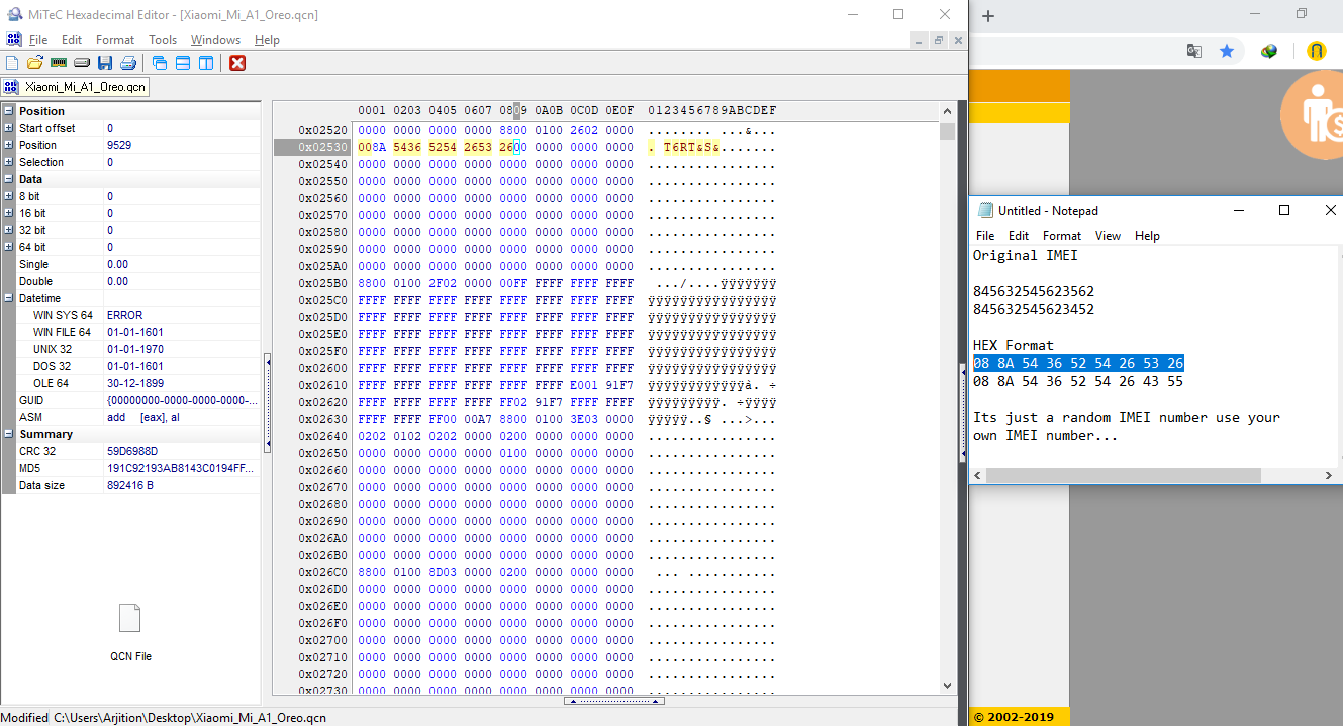Tile windows horizontally icon

pos(183,63)
